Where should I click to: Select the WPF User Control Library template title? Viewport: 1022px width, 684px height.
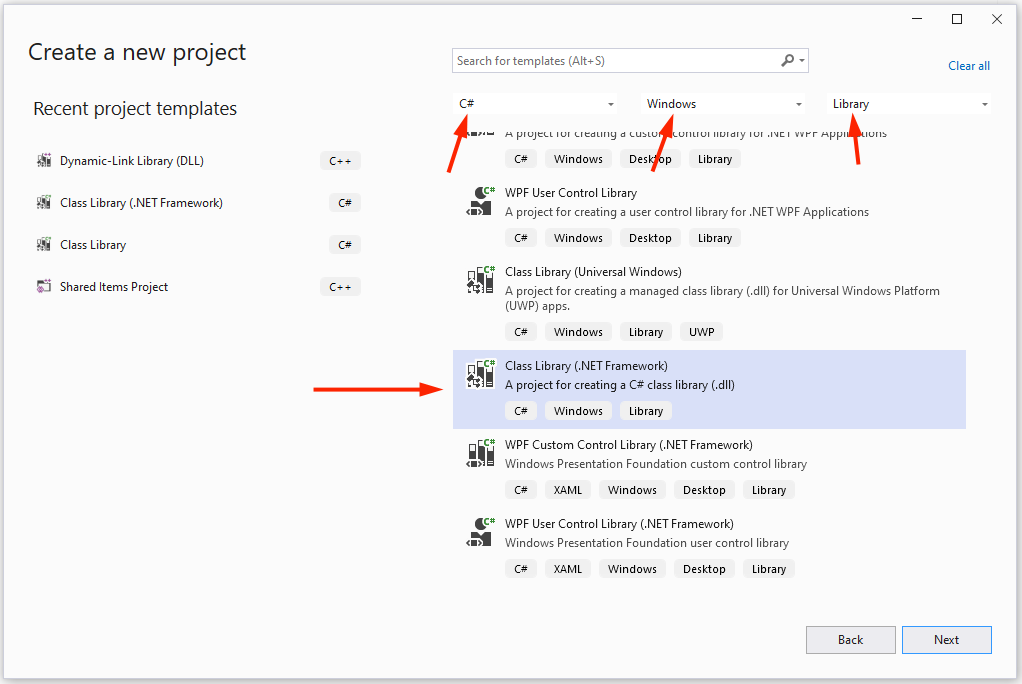pyautogui.click(x=571, y=193)
